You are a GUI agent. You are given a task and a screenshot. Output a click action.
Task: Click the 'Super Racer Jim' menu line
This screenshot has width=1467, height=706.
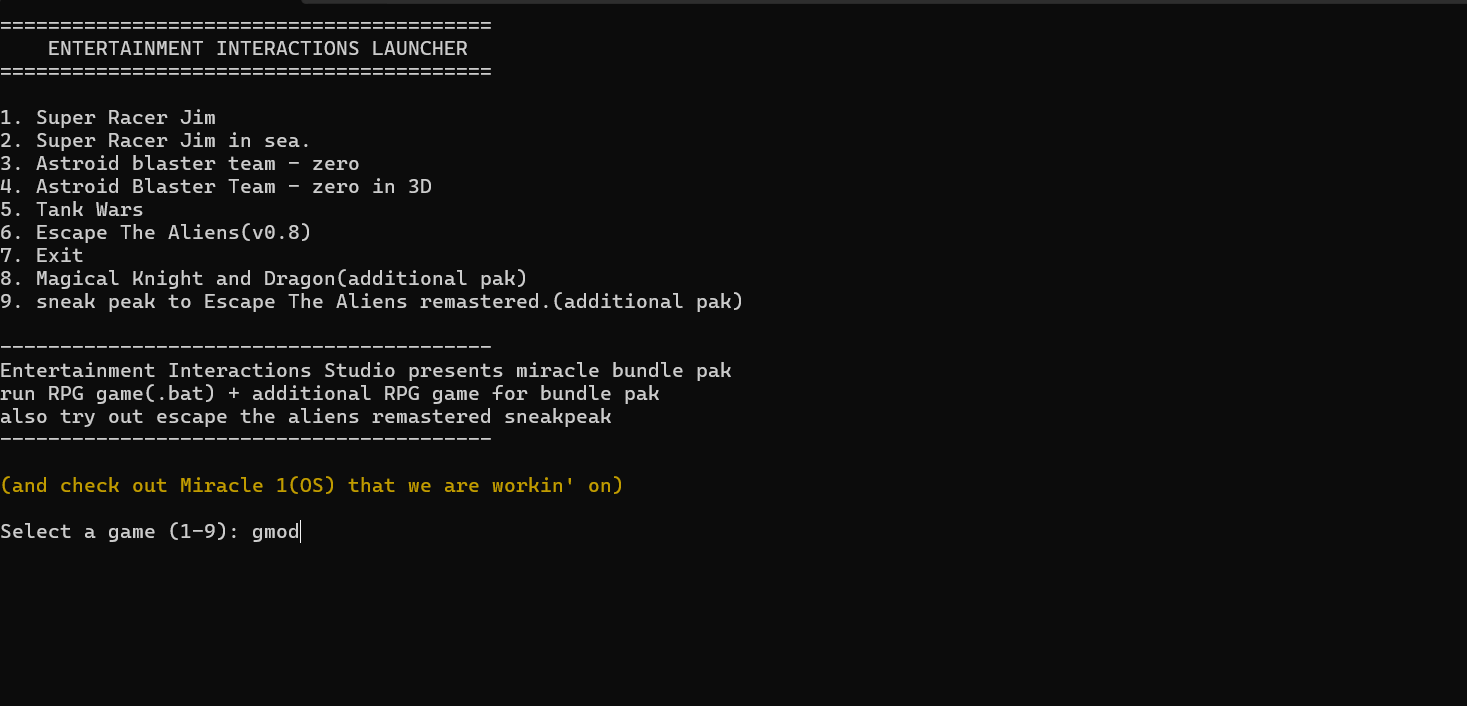108,117
